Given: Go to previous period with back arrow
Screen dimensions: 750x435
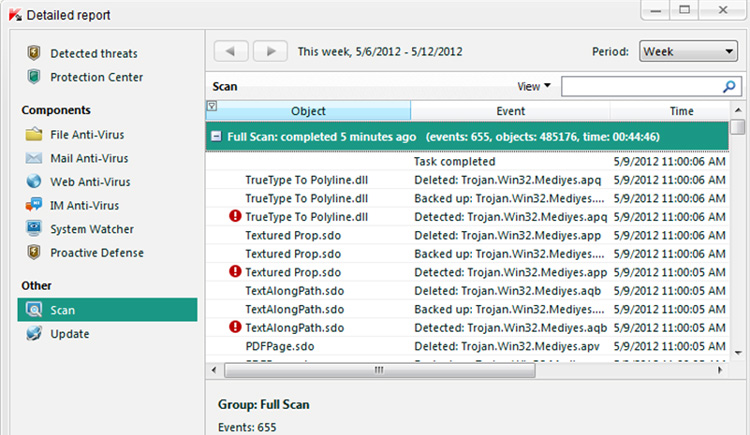Looking at the screenshot, I should click(x=231, y=51).
